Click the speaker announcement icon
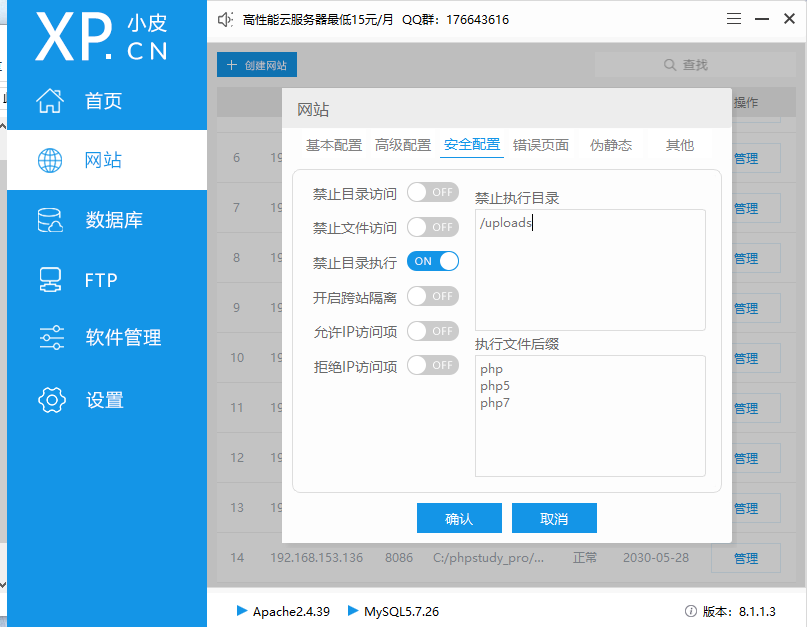The height and width of the screenshot is (627, 807). point(225,20)
